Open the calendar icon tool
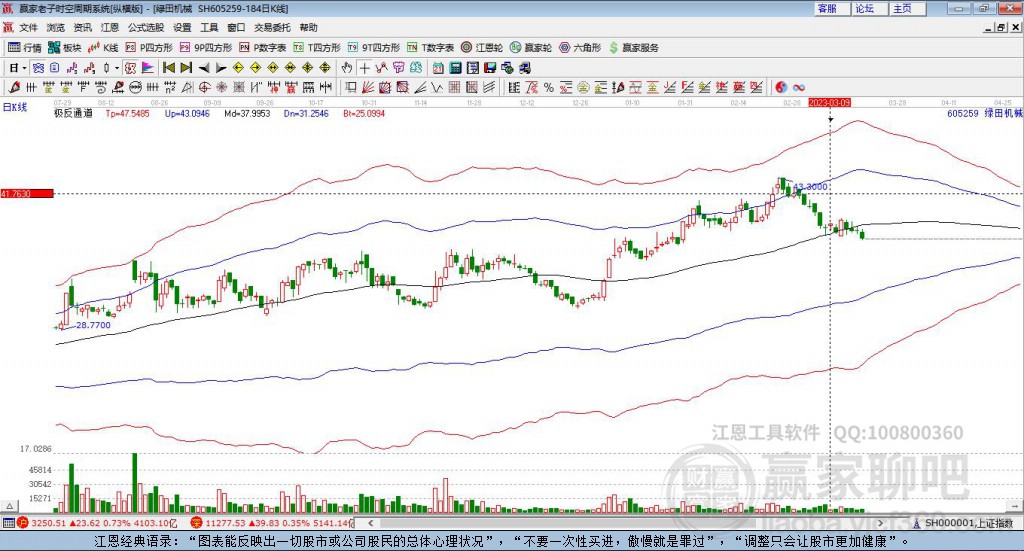The width and height of the screenshot is (1024, 551). point(438,68)
